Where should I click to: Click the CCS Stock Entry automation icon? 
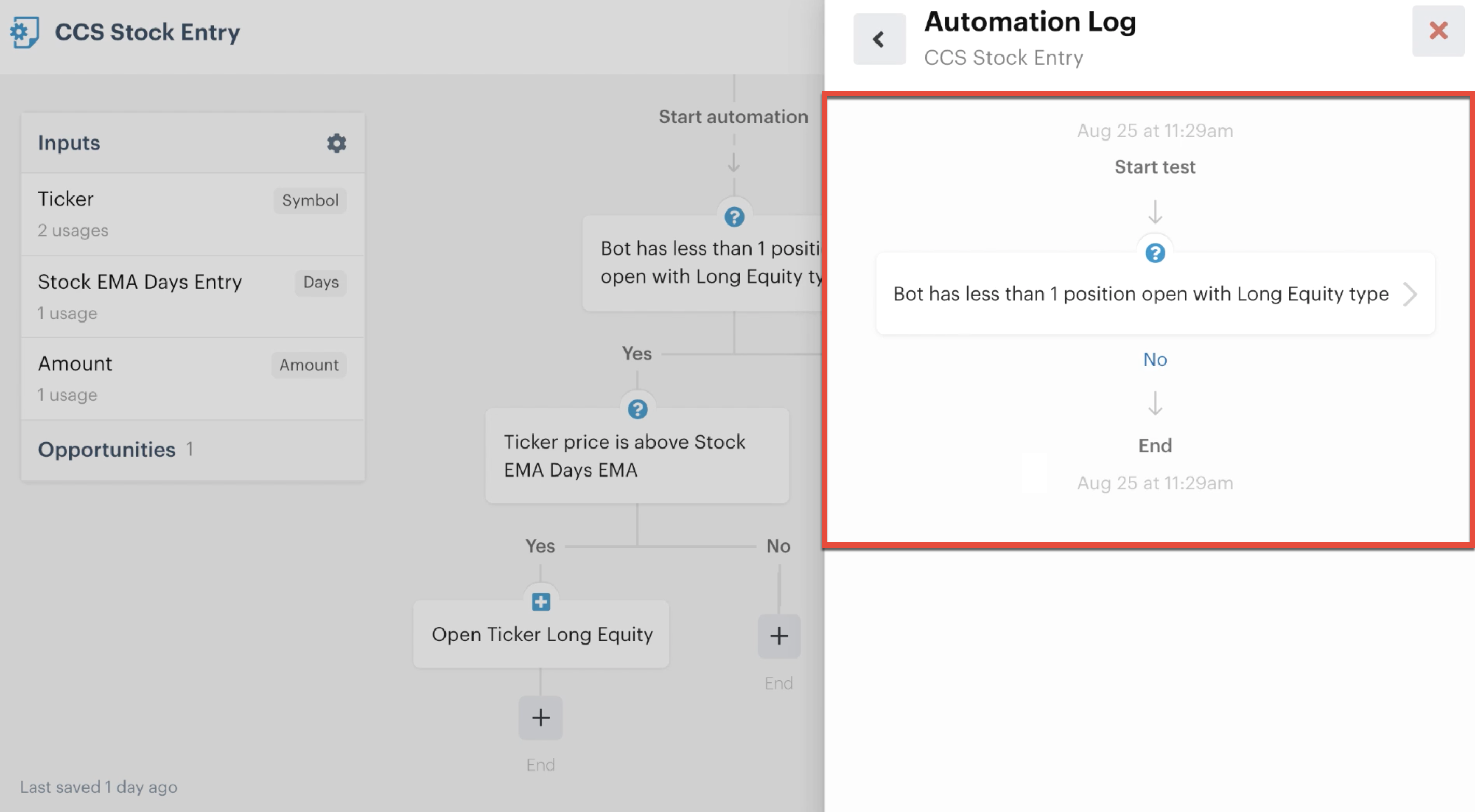(x=24, y=32)
